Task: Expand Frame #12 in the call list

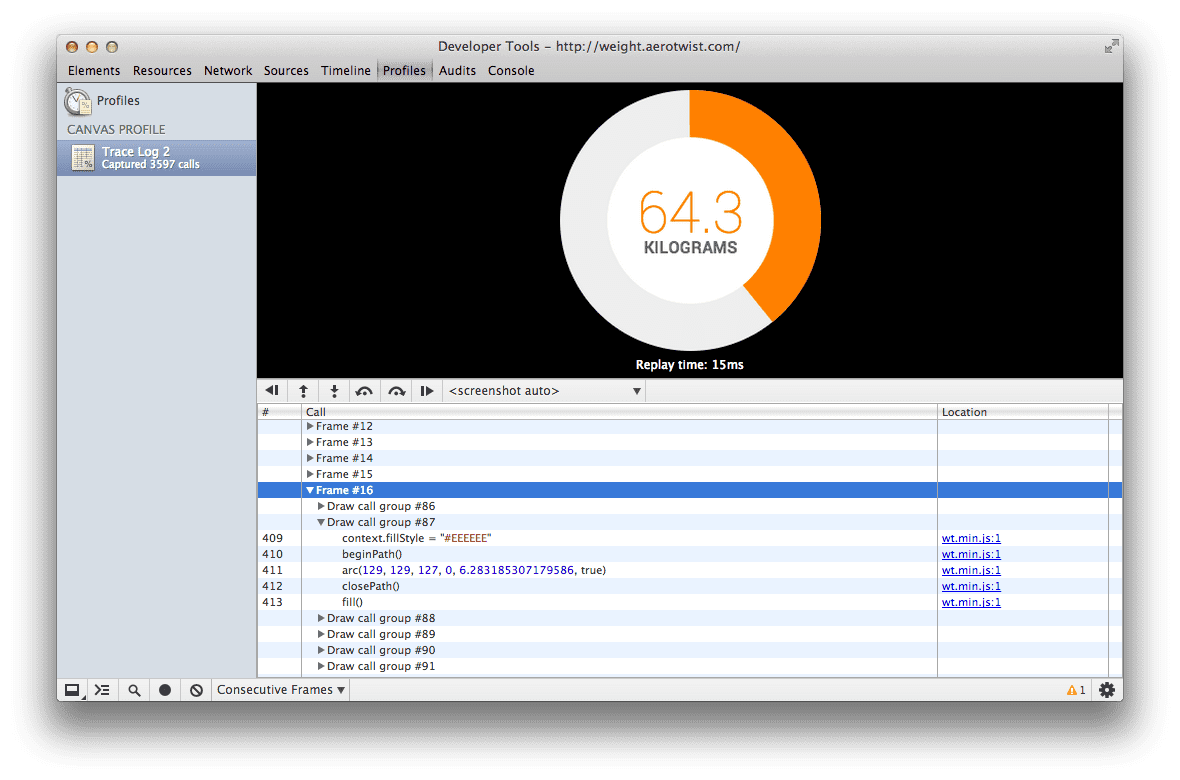Action: pyautogui.click(x=310, y=425)
